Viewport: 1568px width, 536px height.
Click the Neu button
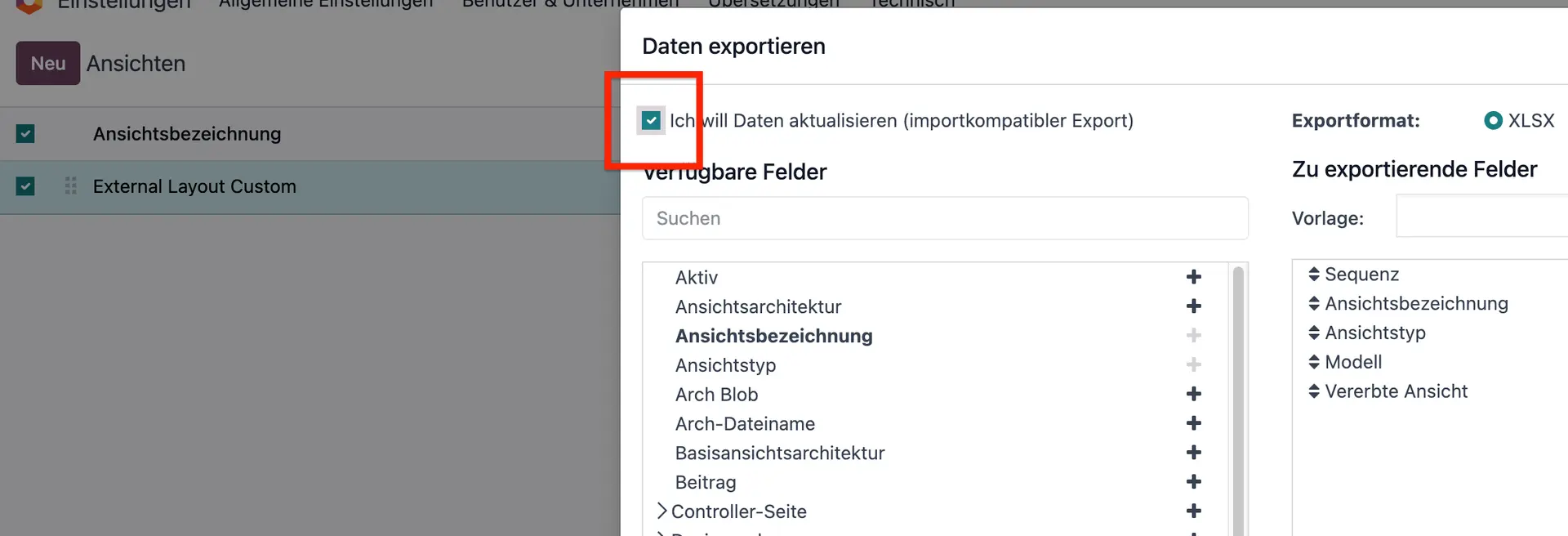coord(47,63)
